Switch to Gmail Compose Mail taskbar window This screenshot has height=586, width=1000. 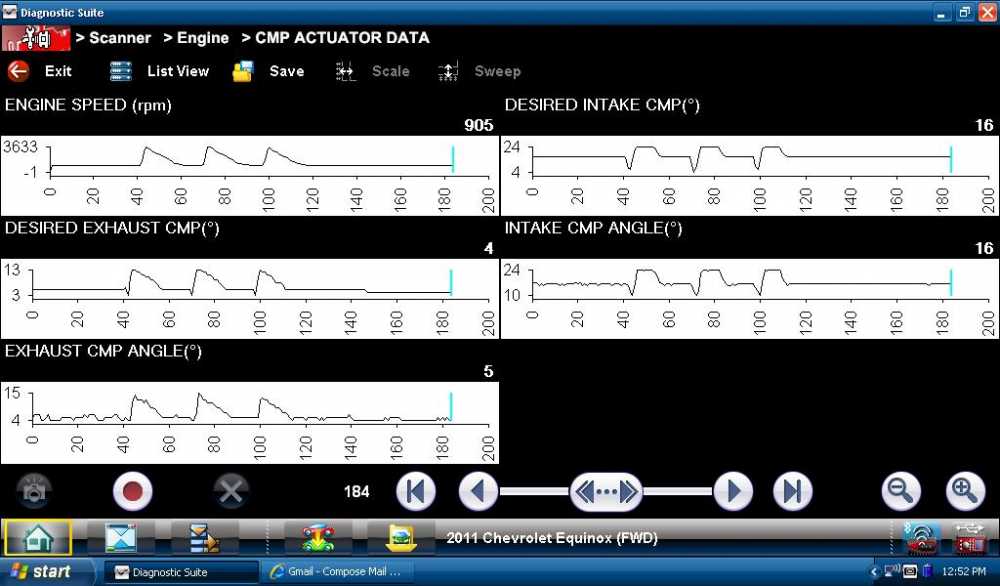coord(335,572)
